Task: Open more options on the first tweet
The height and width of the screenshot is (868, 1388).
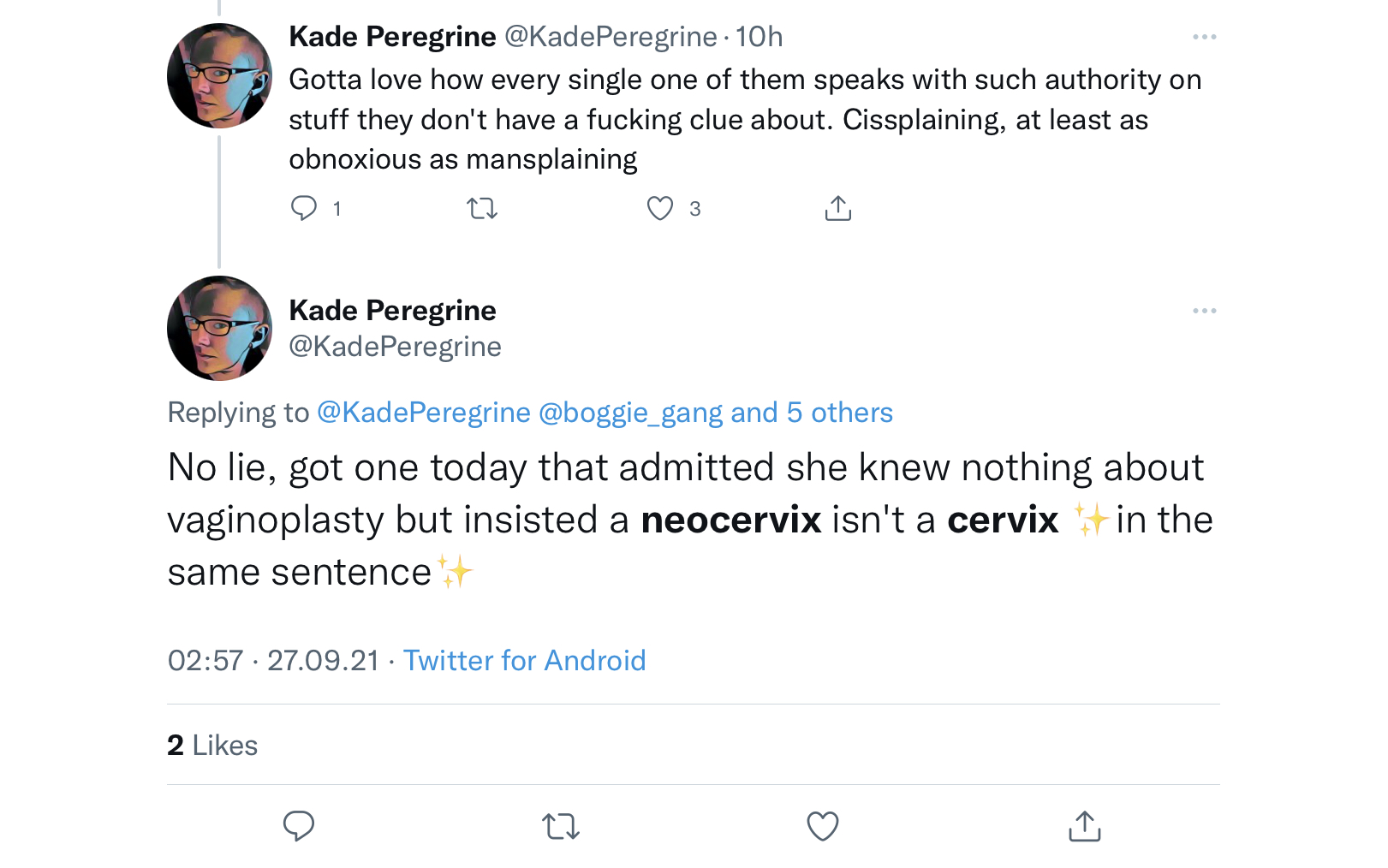Action: pyautogui.click(x=1205, y=37)
